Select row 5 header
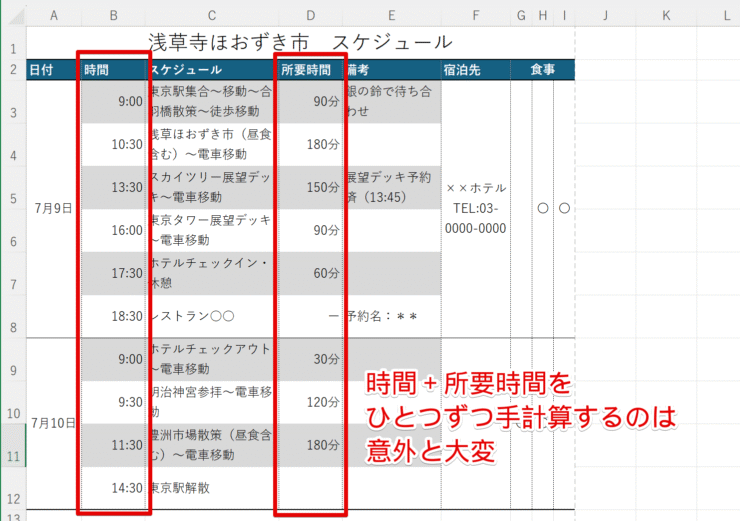Viewport: 740px width, 521px height. [x=13, y=198]
